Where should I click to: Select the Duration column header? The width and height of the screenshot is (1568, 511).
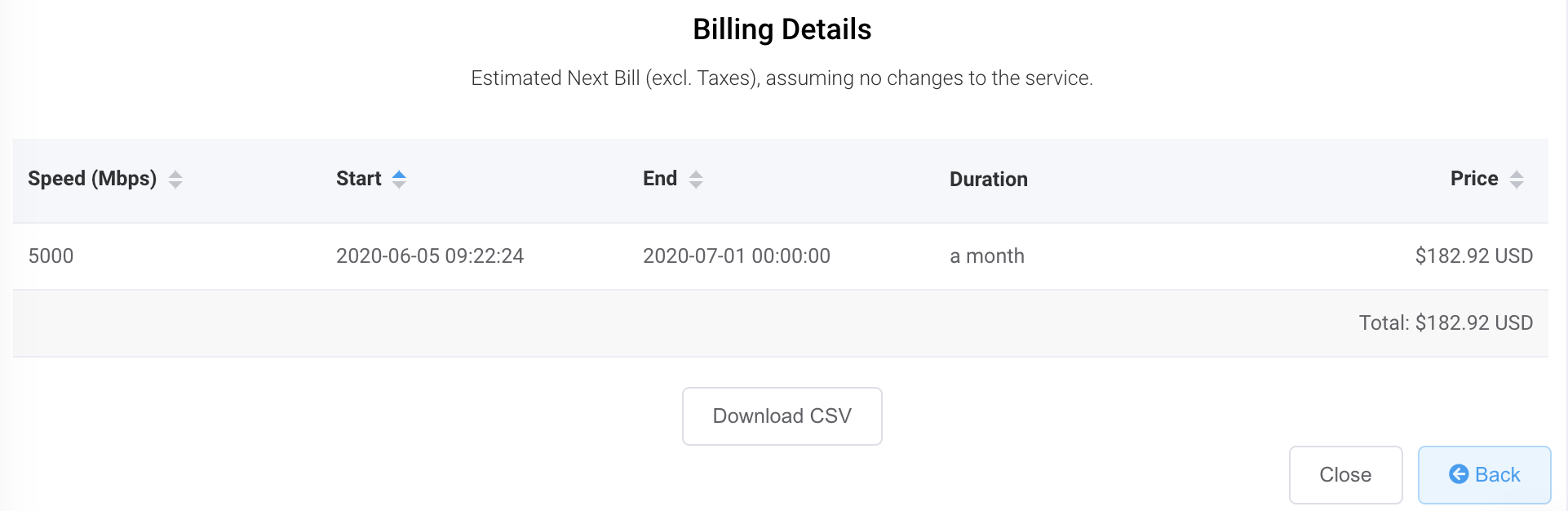(988, 179)
